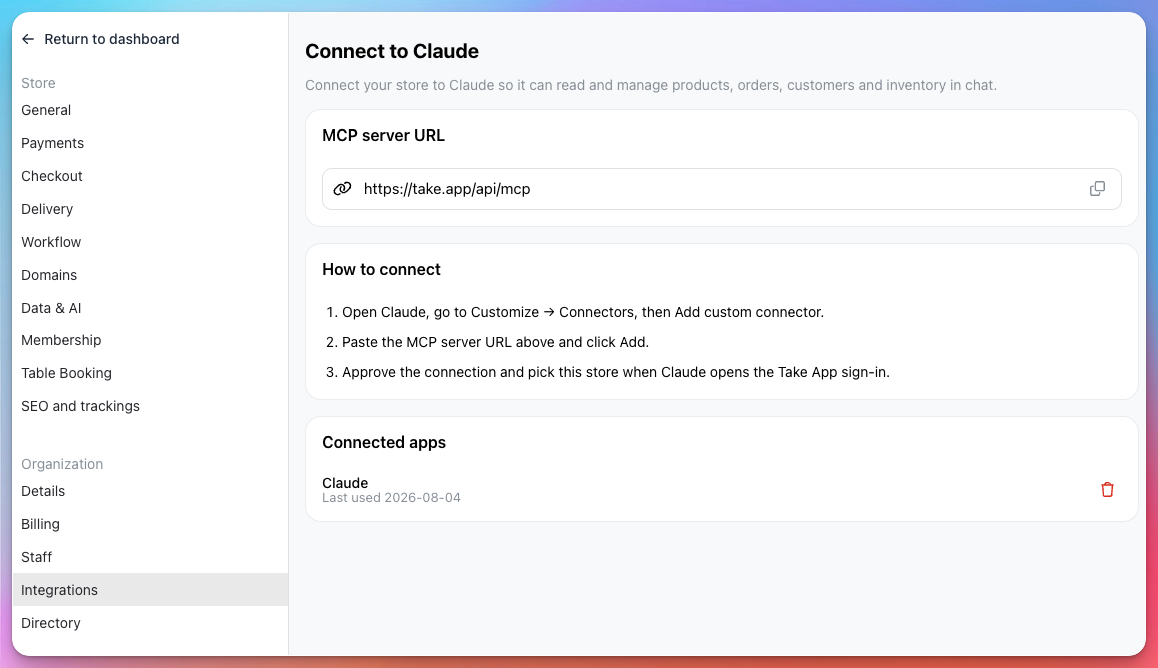Click the Store section label
Viewport: 1158px width, 668px height.
click(38, 83)
